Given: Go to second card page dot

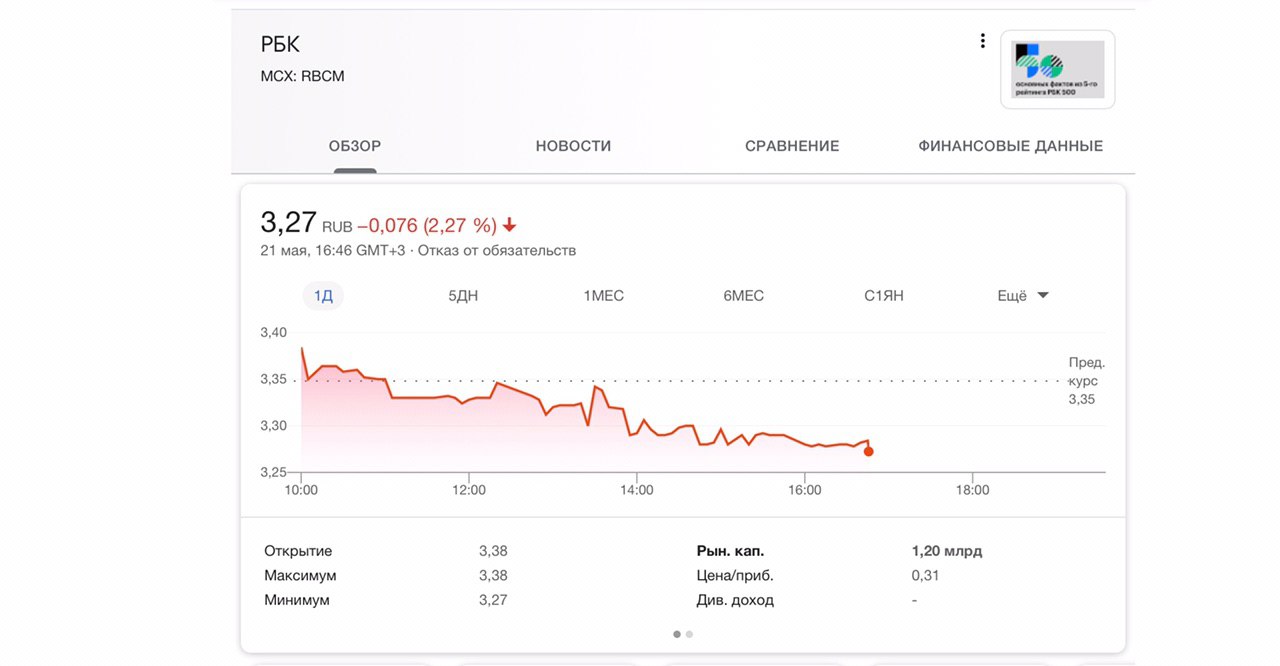Looking at the screenshot, I should pyautogui.click(x=689, y=634).
